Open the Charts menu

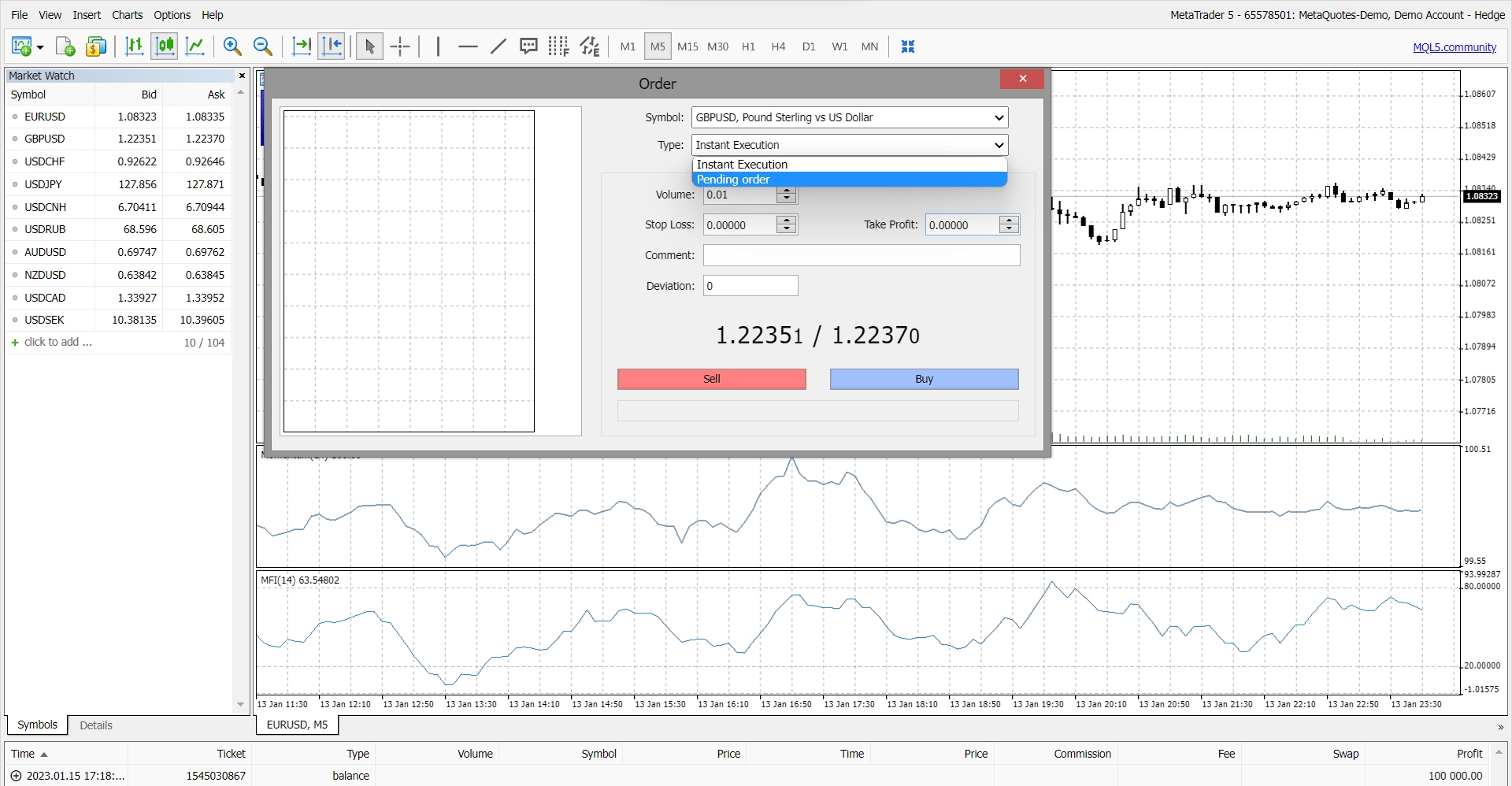127,15
